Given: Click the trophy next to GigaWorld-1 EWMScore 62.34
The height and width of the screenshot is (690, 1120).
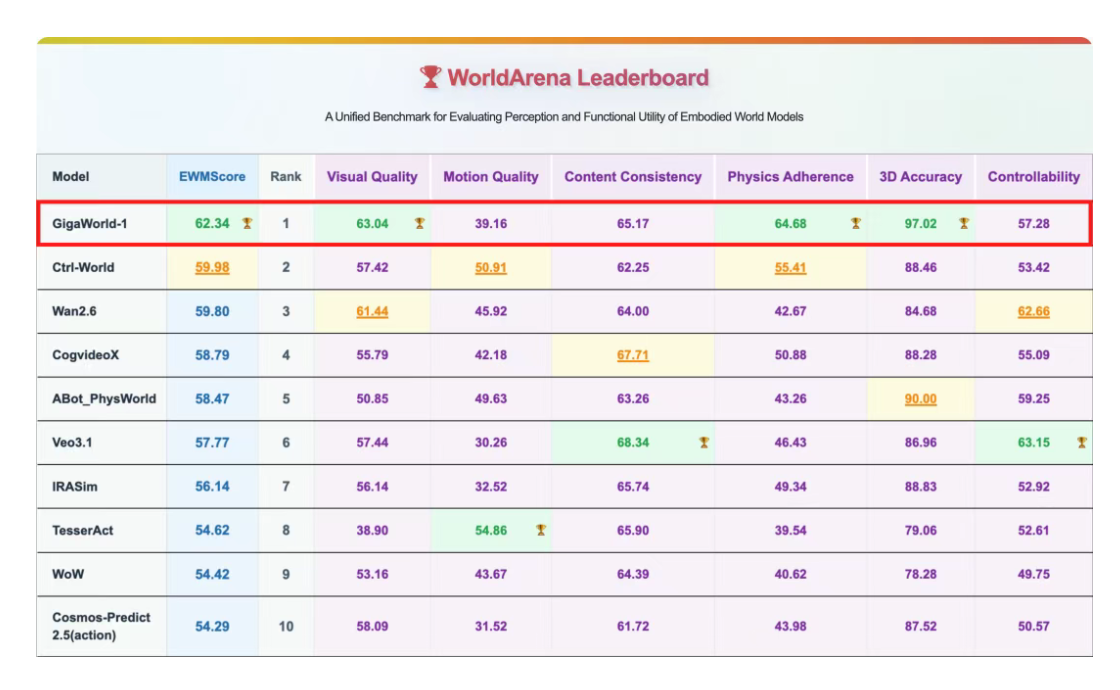Looking at the screenshot, I should 247,223.
